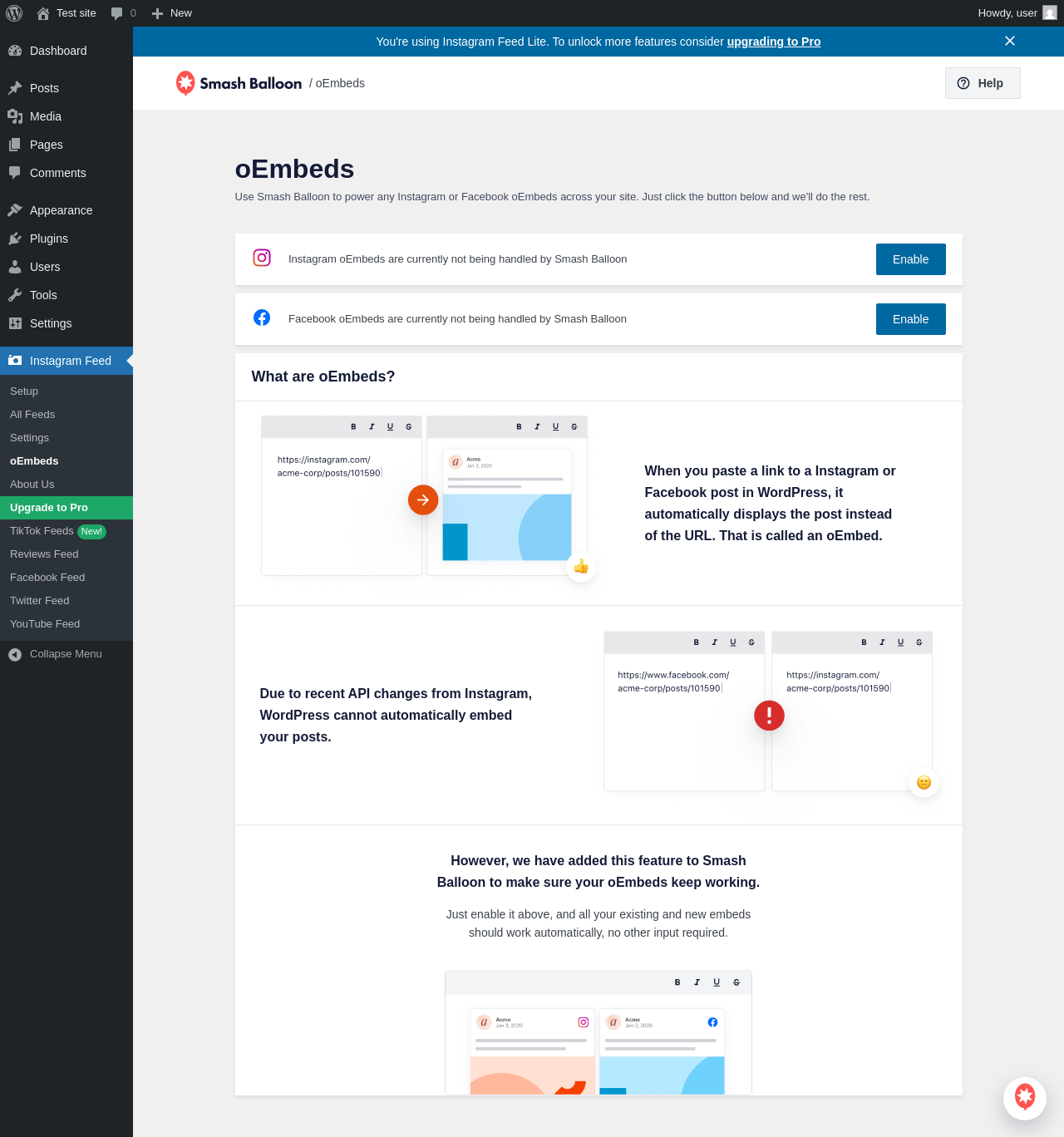Click the Pages icon in sidebar
Viewport: 1064px width, 1137px height.
(x=15, y=145)
